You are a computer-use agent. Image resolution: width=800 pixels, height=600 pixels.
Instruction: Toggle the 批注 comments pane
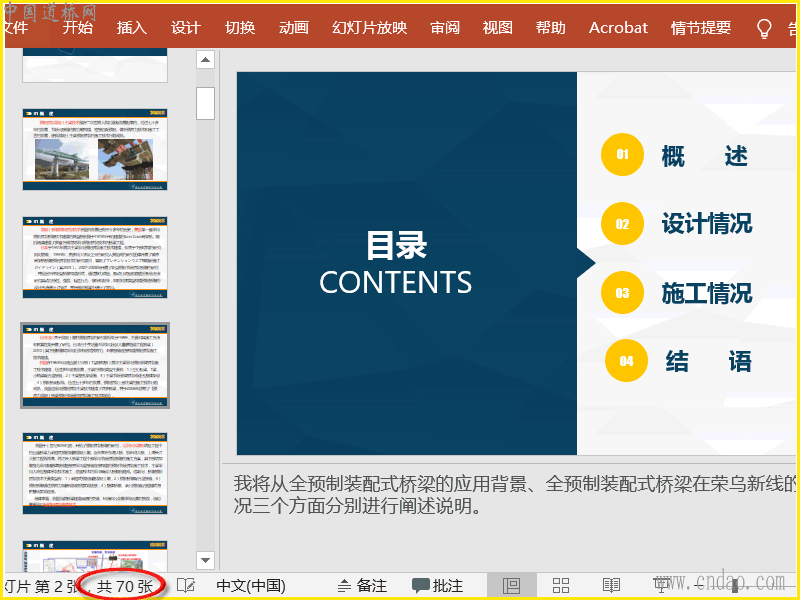pyautogui.click(x=438, y=586)
